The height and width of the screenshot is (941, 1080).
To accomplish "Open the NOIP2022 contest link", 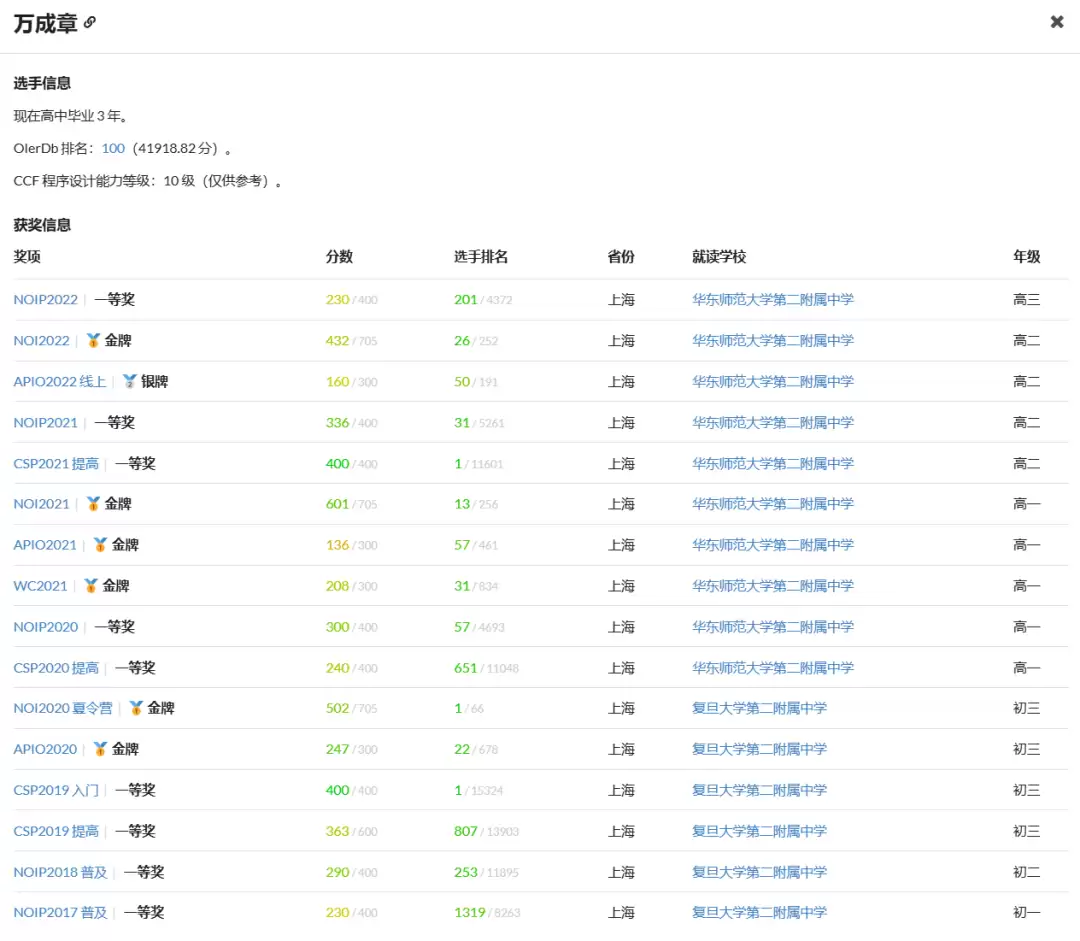I will point(45,299).
